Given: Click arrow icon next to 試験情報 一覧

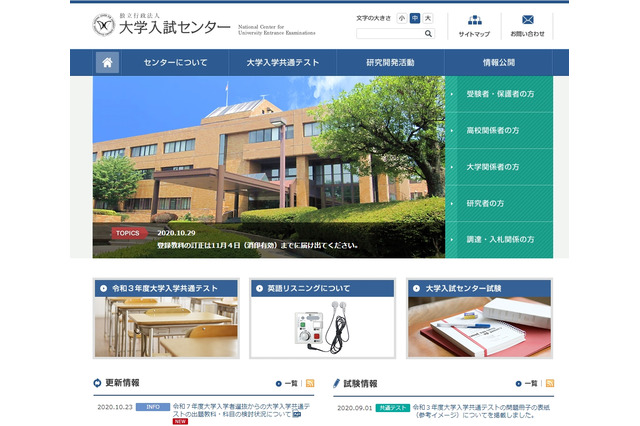Looking at the screenshot, I should (518, 384).
